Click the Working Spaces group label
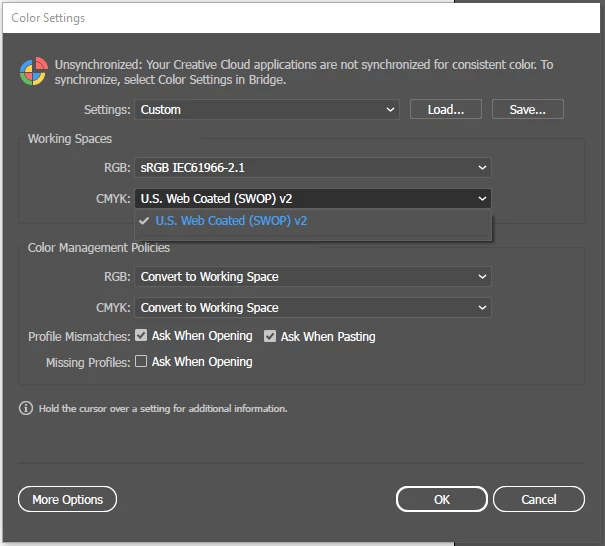 point(70,139)
